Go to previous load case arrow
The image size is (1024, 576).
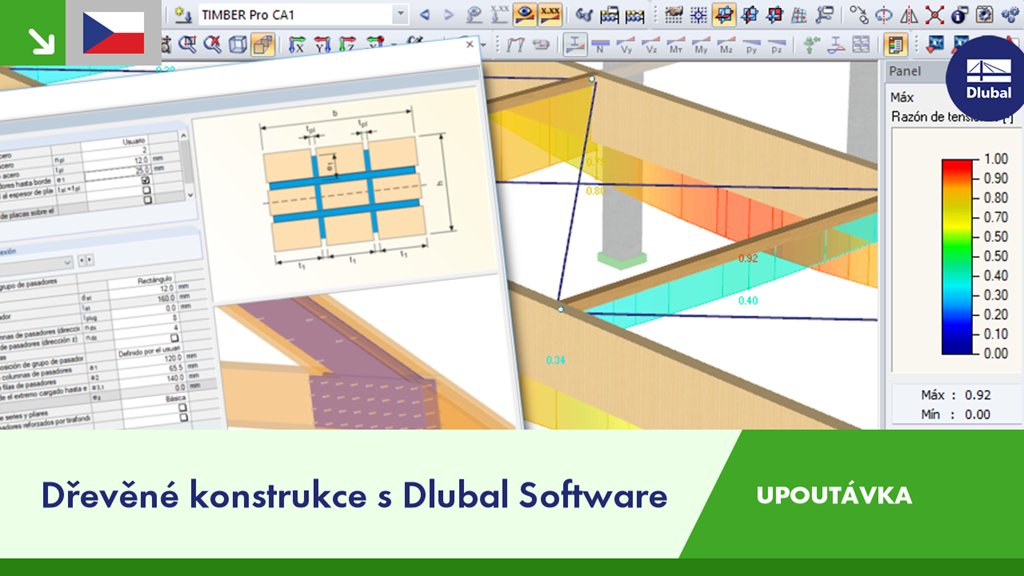(x=424, y=14)
